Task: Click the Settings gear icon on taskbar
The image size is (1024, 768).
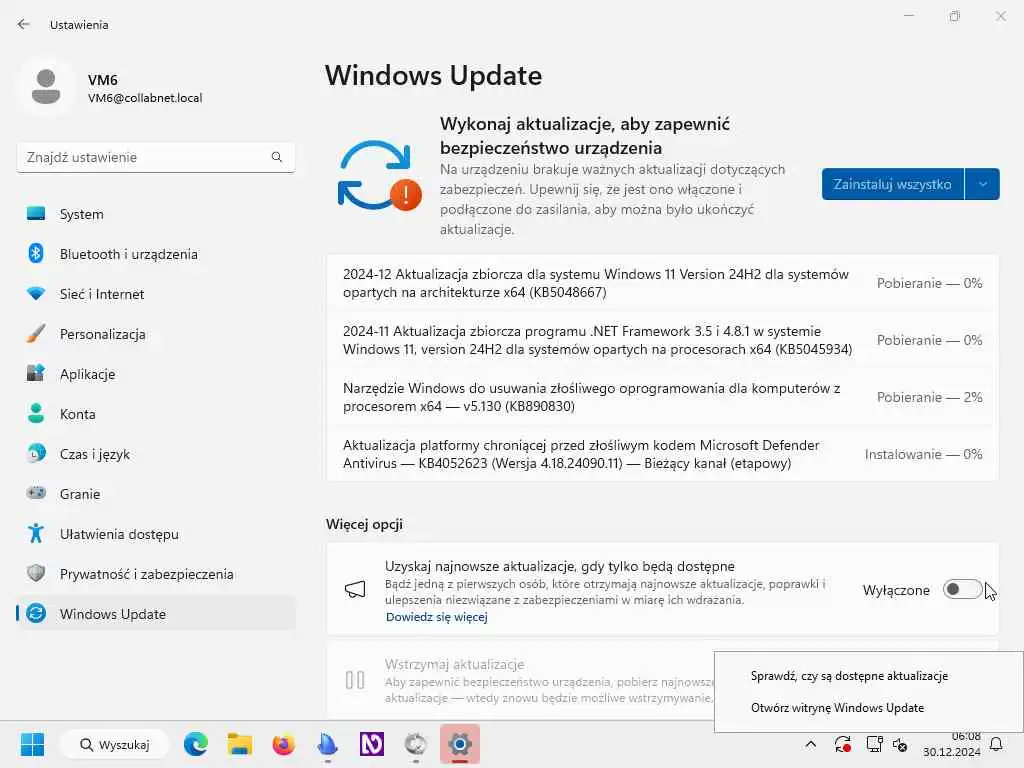Action: 460,744
